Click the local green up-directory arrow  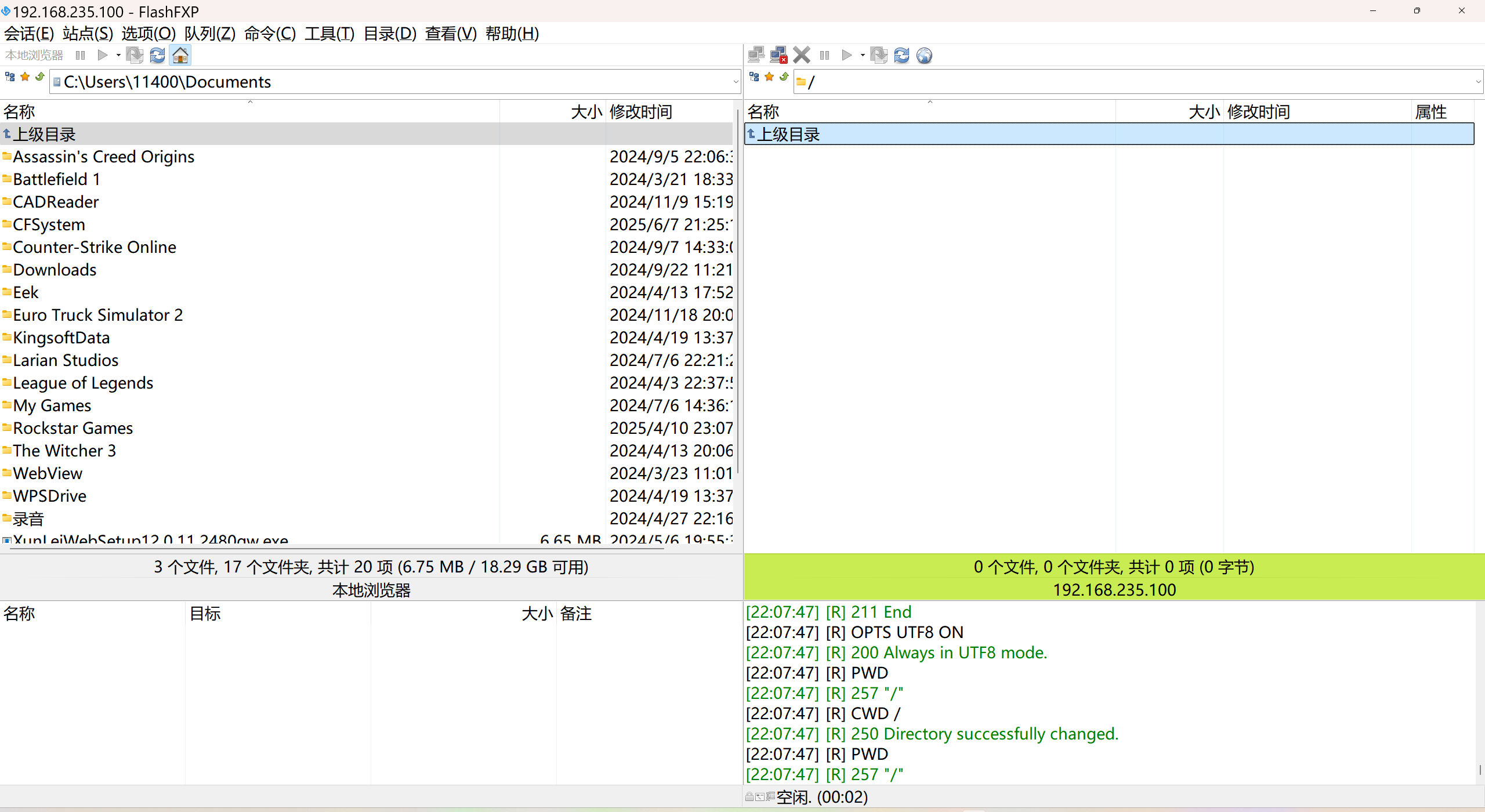pyautogui.click(x=40, y=77)
